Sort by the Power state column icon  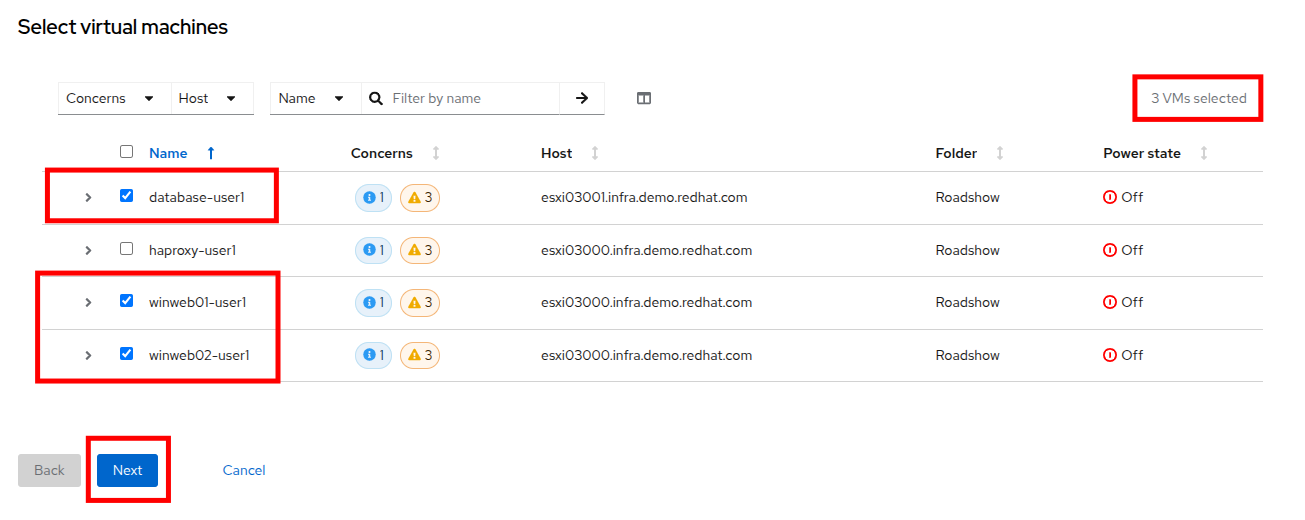point(1204,153)
